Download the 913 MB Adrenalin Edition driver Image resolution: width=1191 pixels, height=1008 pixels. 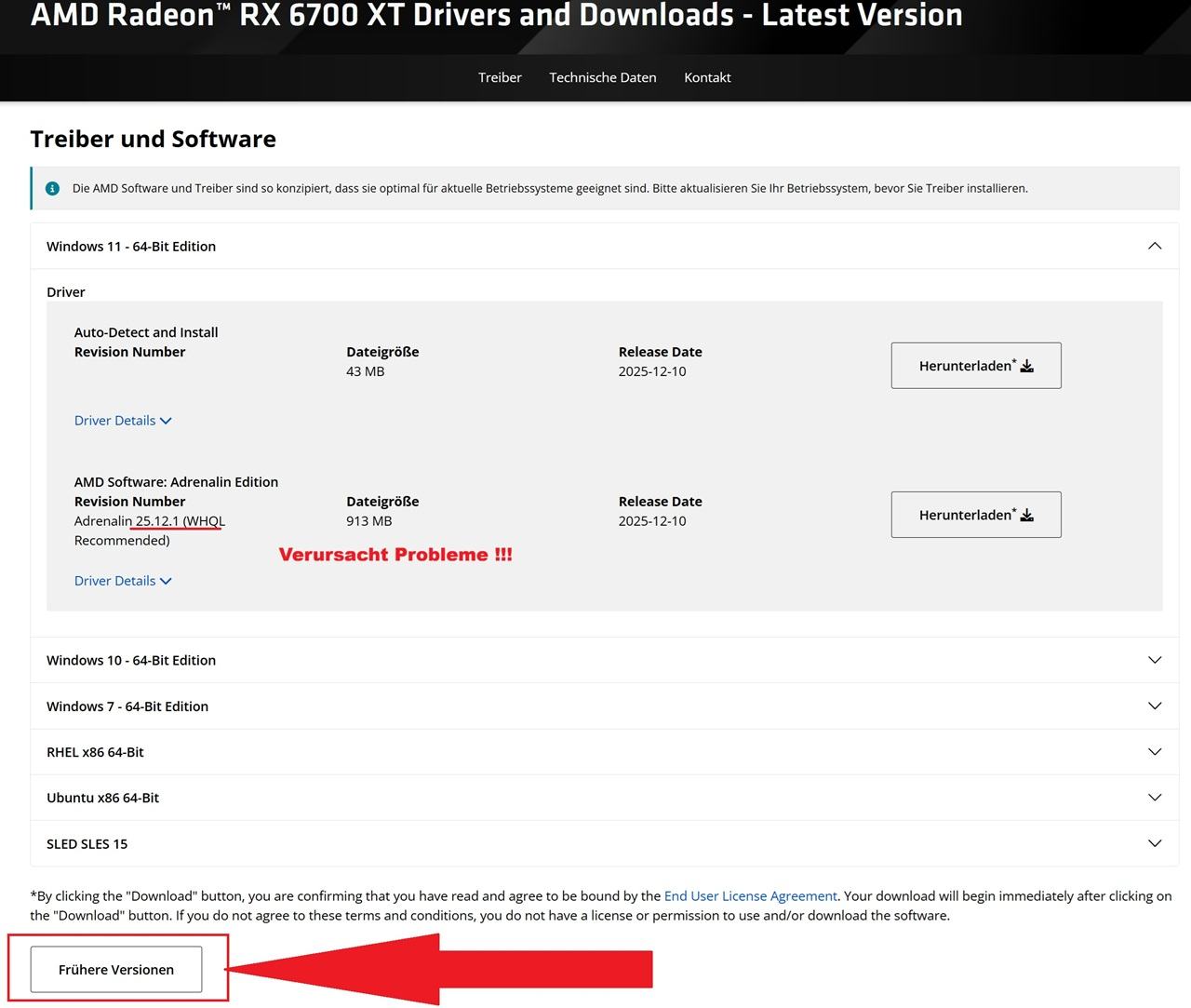pos(976,515)
